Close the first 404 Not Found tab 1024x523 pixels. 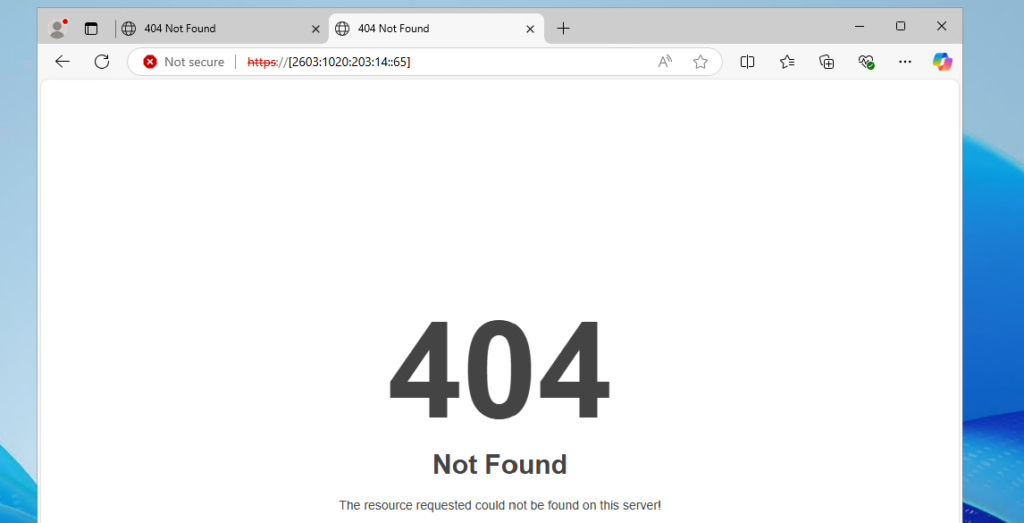315,29
